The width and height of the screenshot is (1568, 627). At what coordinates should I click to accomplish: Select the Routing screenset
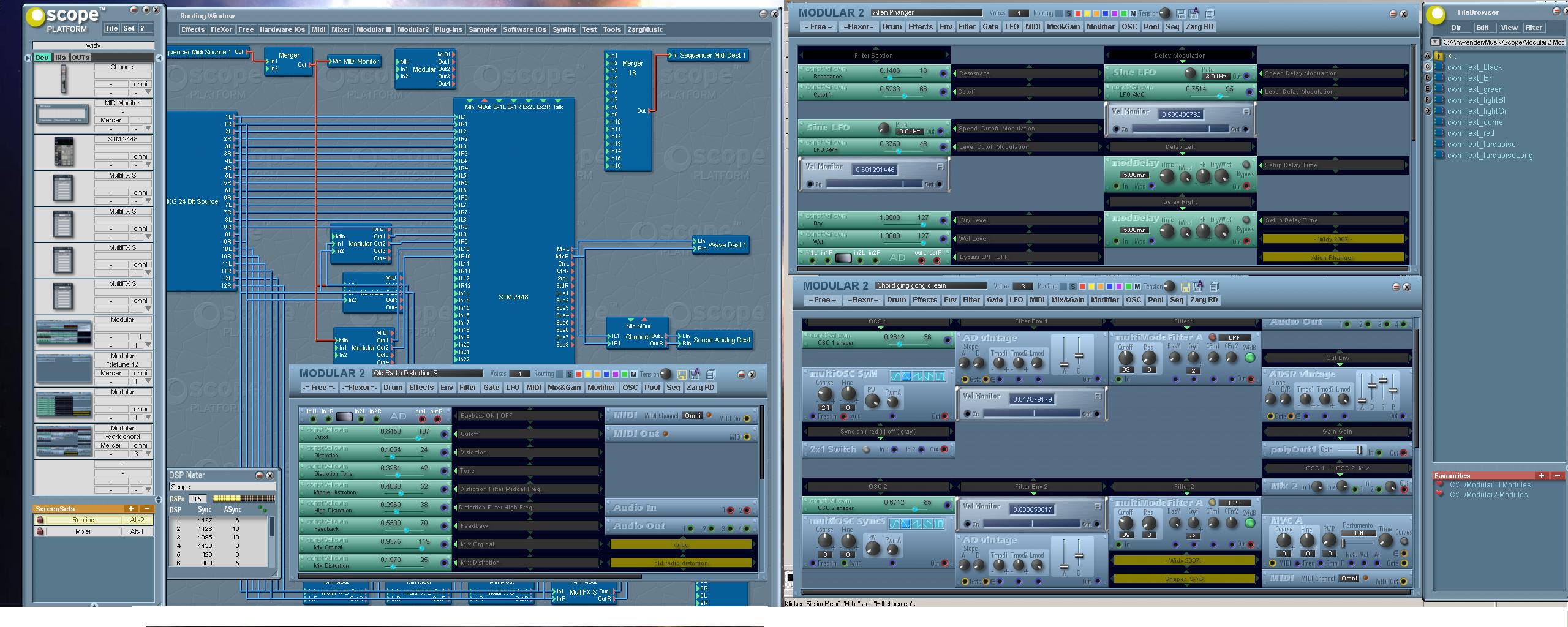[83, 520]
